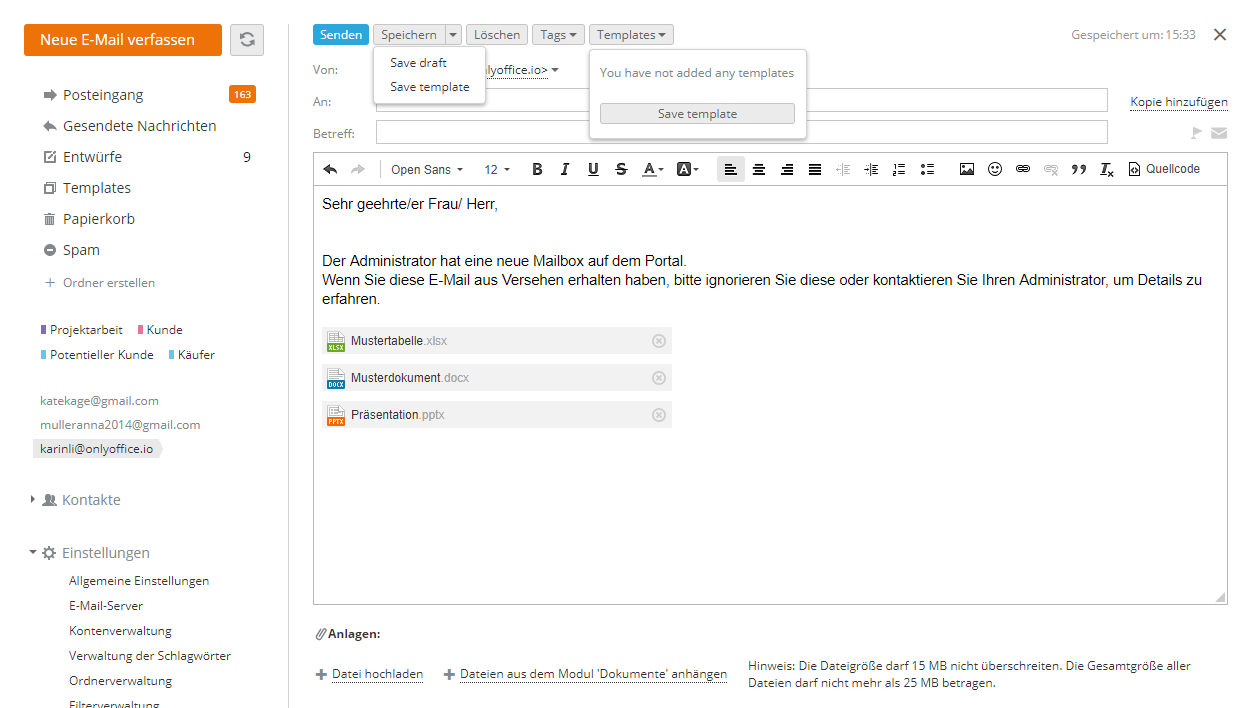Toggle Quellcode source view
Image resolution: width=1240 pixels, height=708 pixels.
[1164, 170]
